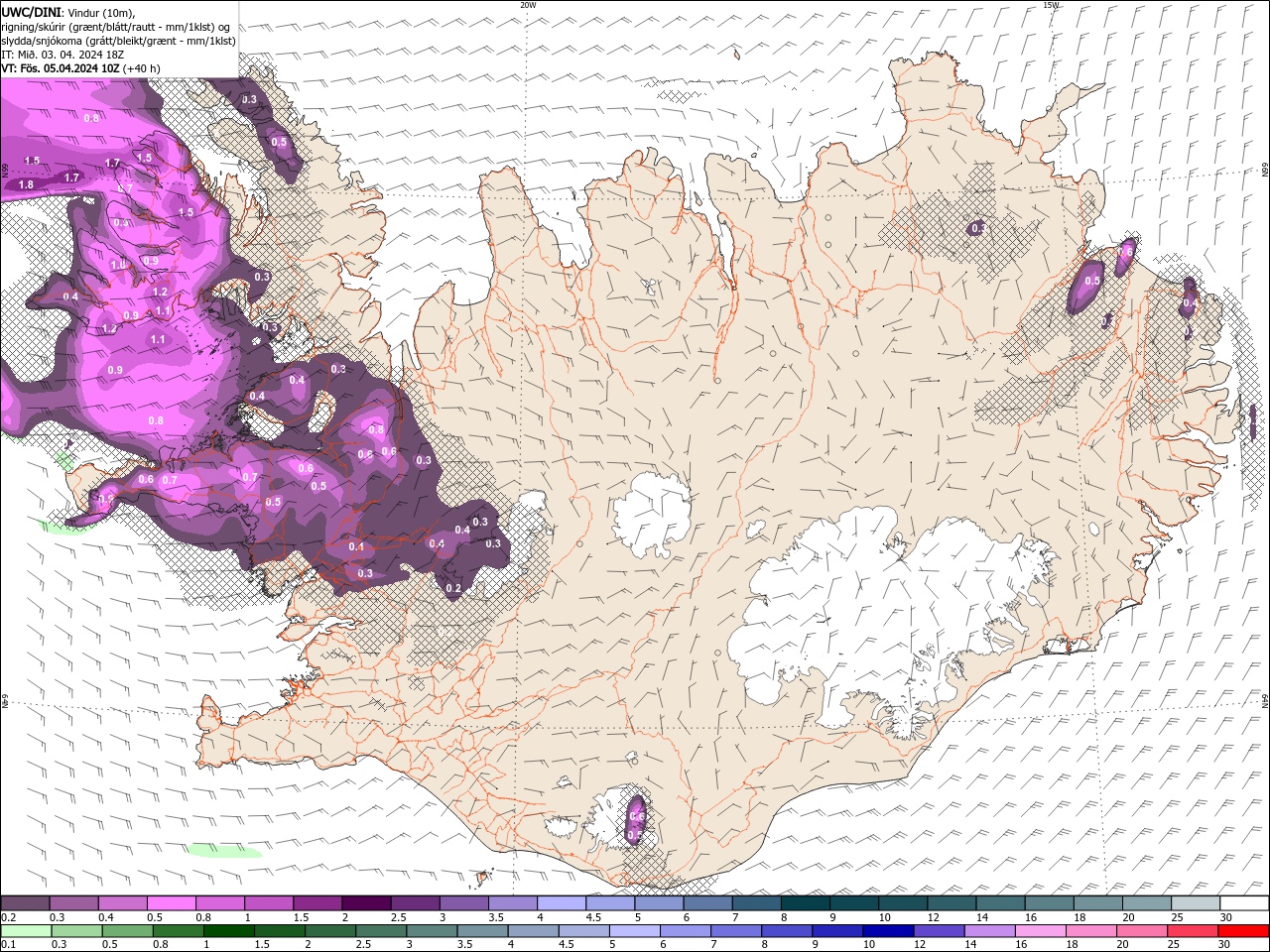Select pale green 0.1 swatch in lower legend
This screenshot has width=1270, height=952.
point(26,930)
